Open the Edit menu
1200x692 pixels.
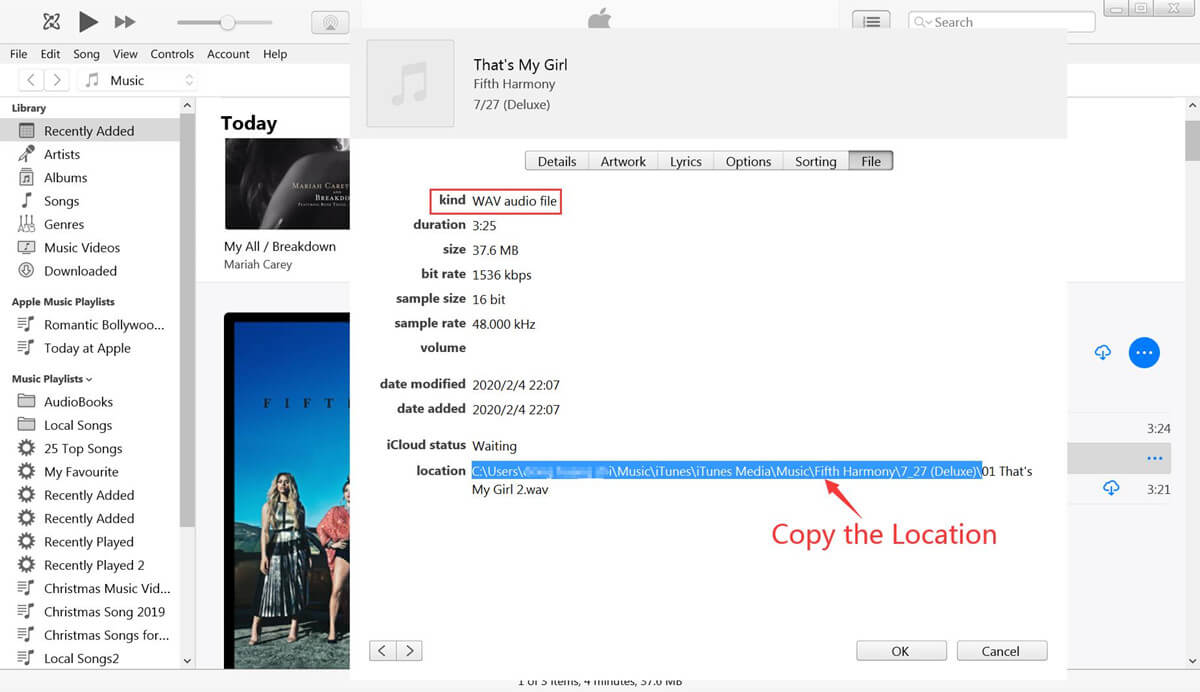51,54
